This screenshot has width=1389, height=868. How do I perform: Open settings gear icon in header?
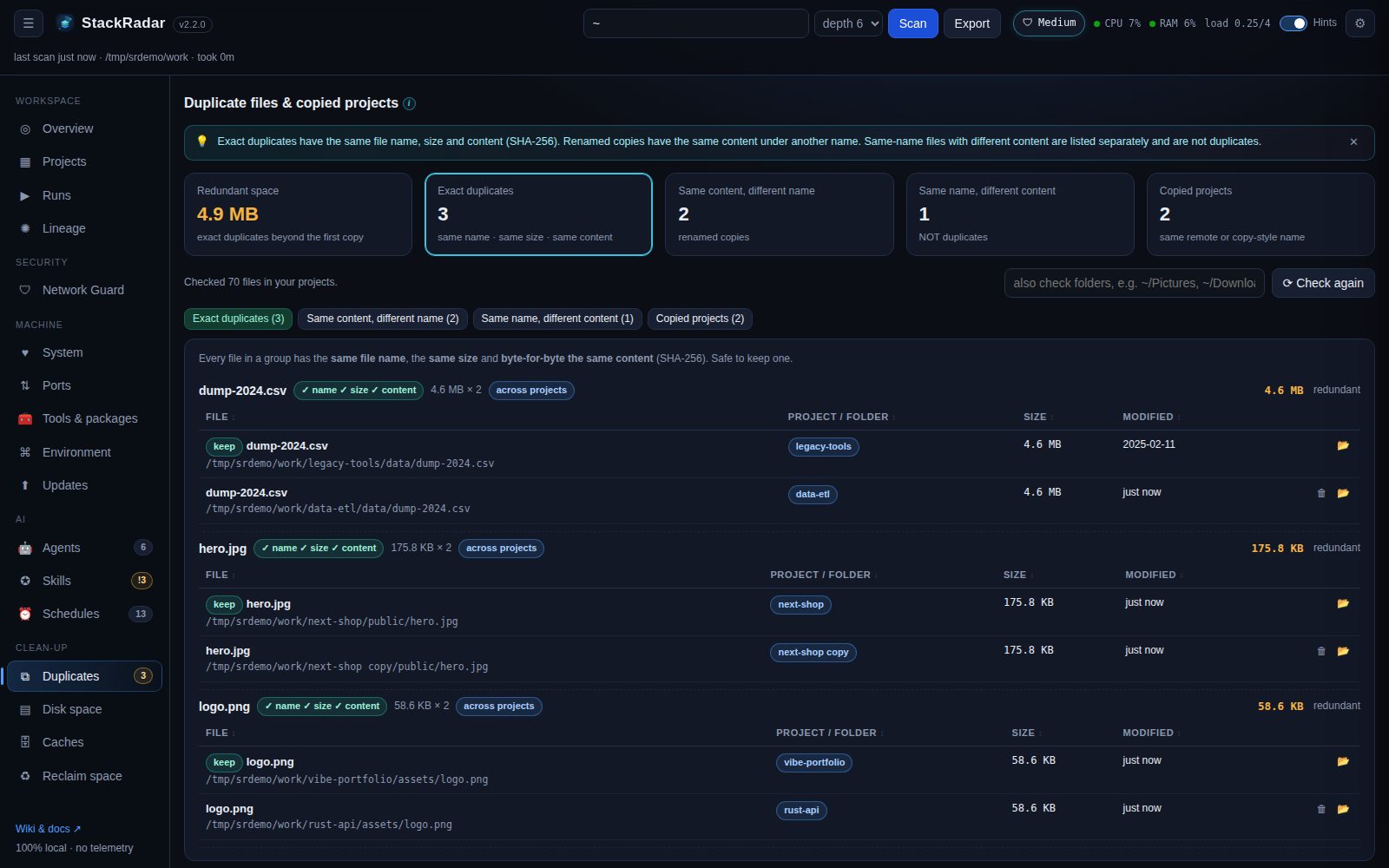(x=1359, y=23)
